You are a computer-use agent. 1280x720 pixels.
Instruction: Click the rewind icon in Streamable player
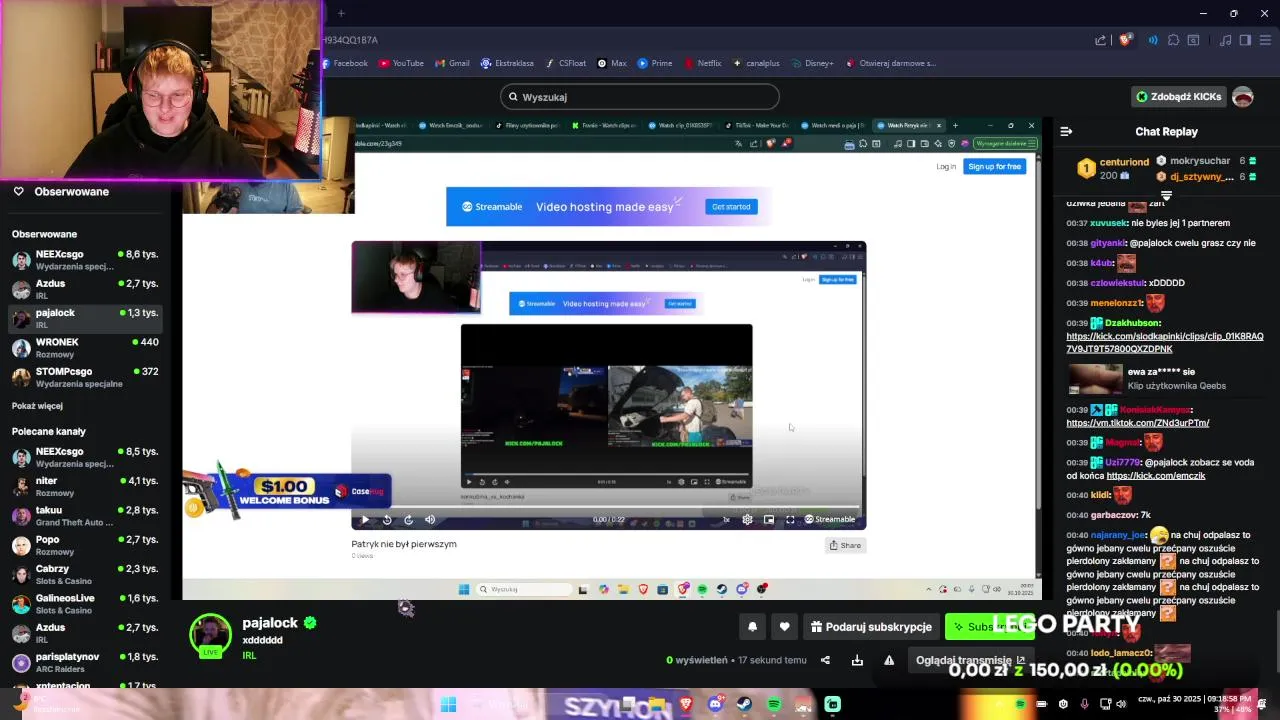point(387,519)
